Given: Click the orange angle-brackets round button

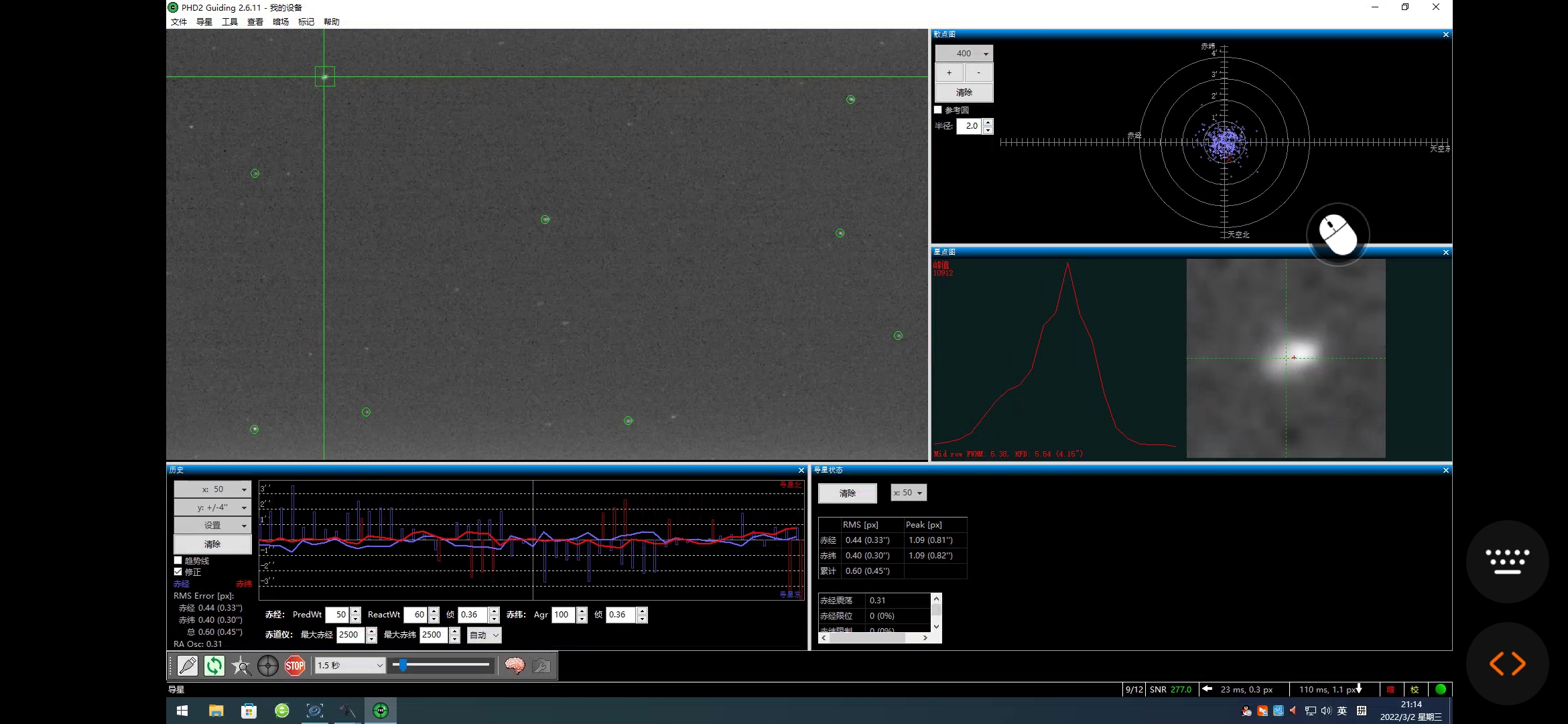Looking at the screenshot, I should tap(1507, 664).
